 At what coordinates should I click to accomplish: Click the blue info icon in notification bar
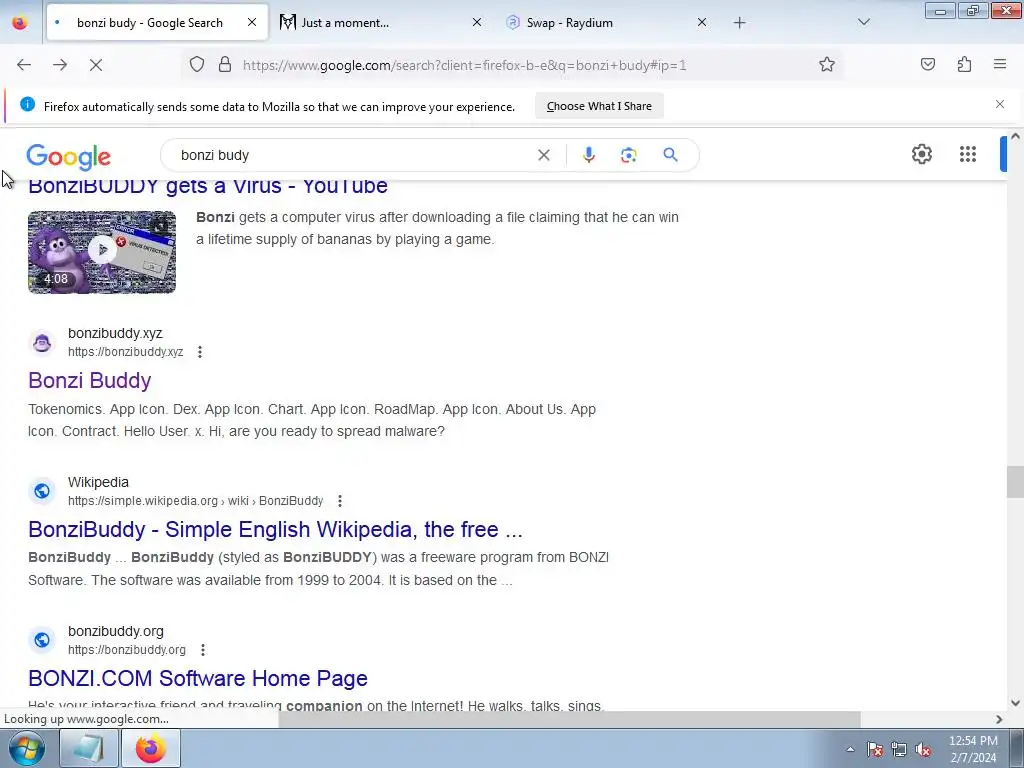pyautogui.click(x=27, y=104)
